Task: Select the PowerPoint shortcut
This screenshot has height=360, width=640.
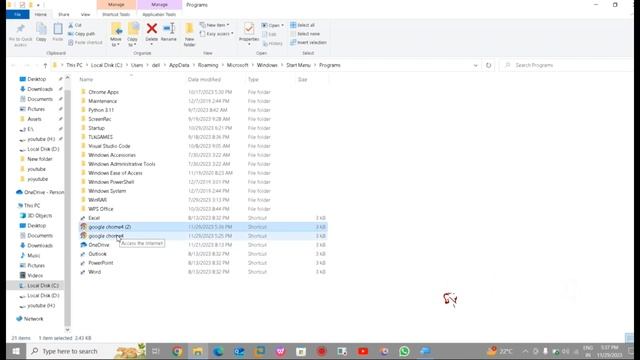Action: pos(101,263)
